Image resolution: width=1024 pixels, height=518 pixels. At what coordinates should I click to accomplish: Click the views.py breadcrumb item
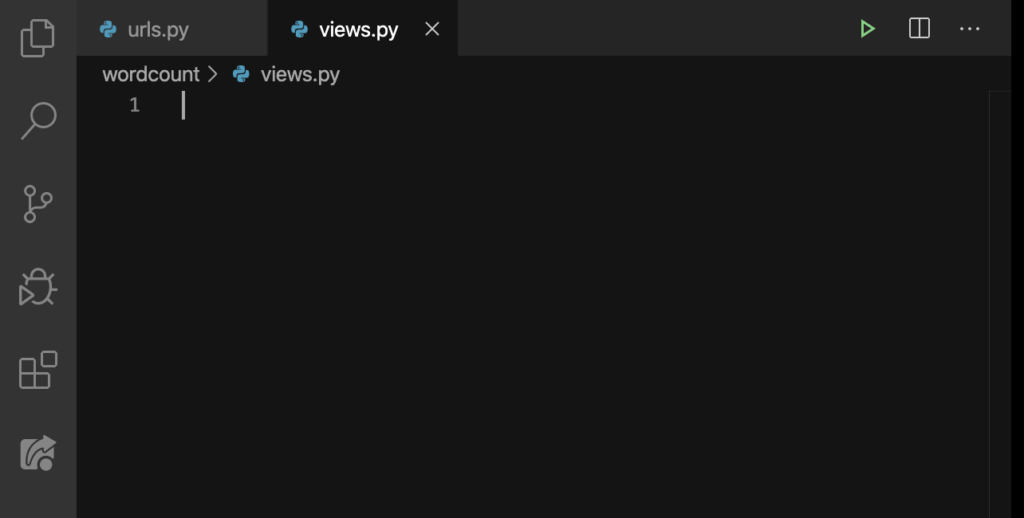(x=300, y=74)
